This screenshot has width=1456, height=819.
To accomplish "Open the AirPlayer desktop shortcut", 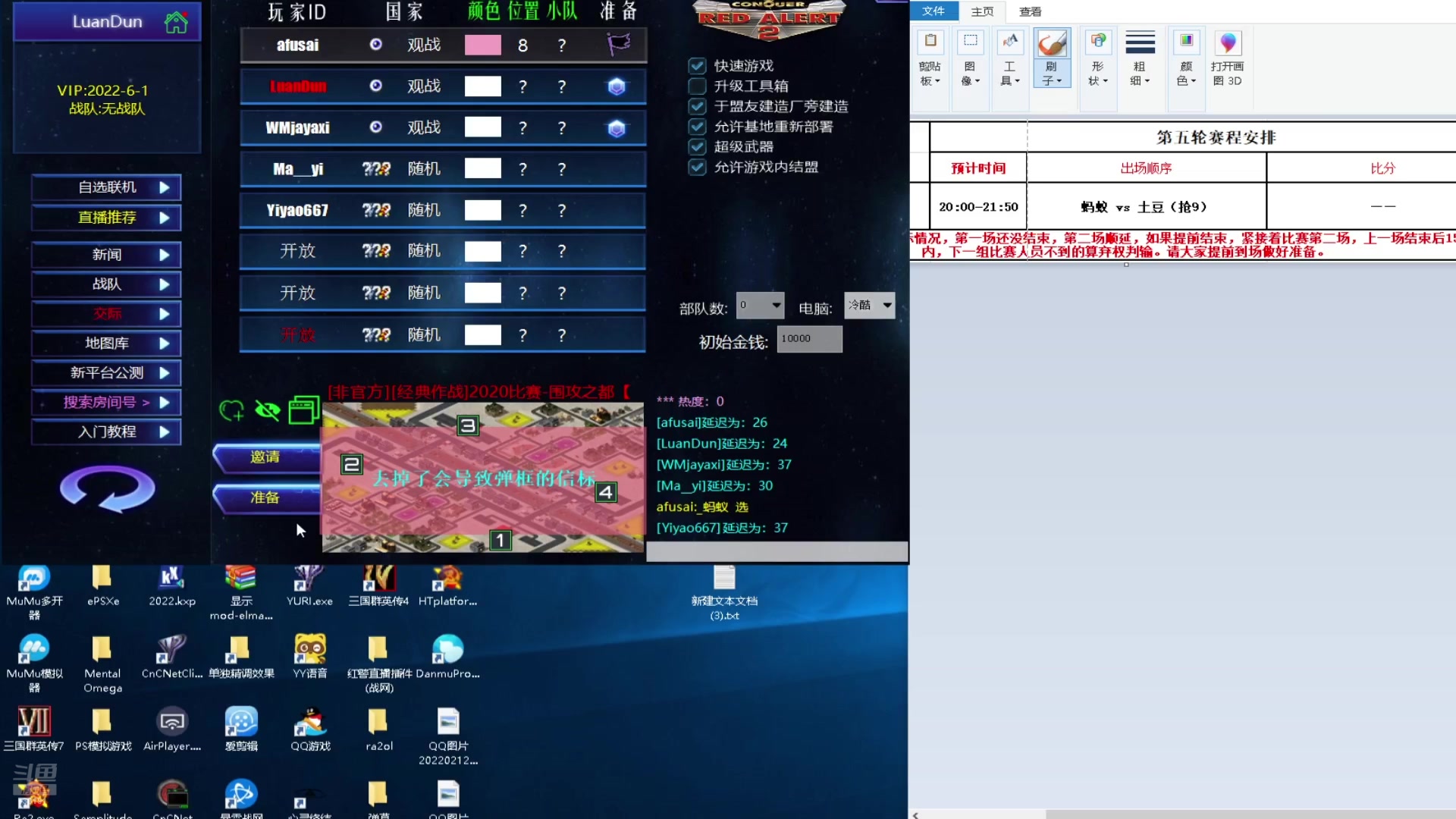I will coord(172,729).
